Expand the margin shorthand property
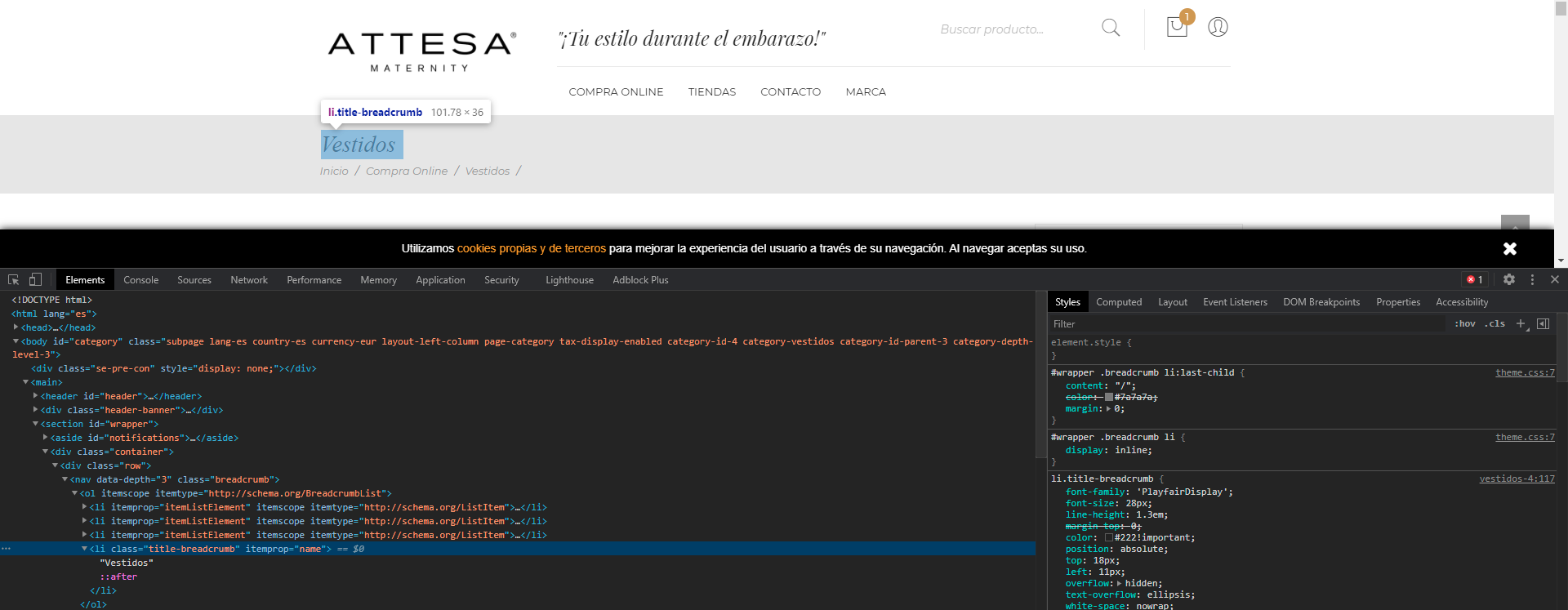1568x610 pixels. click(1108, 408)
